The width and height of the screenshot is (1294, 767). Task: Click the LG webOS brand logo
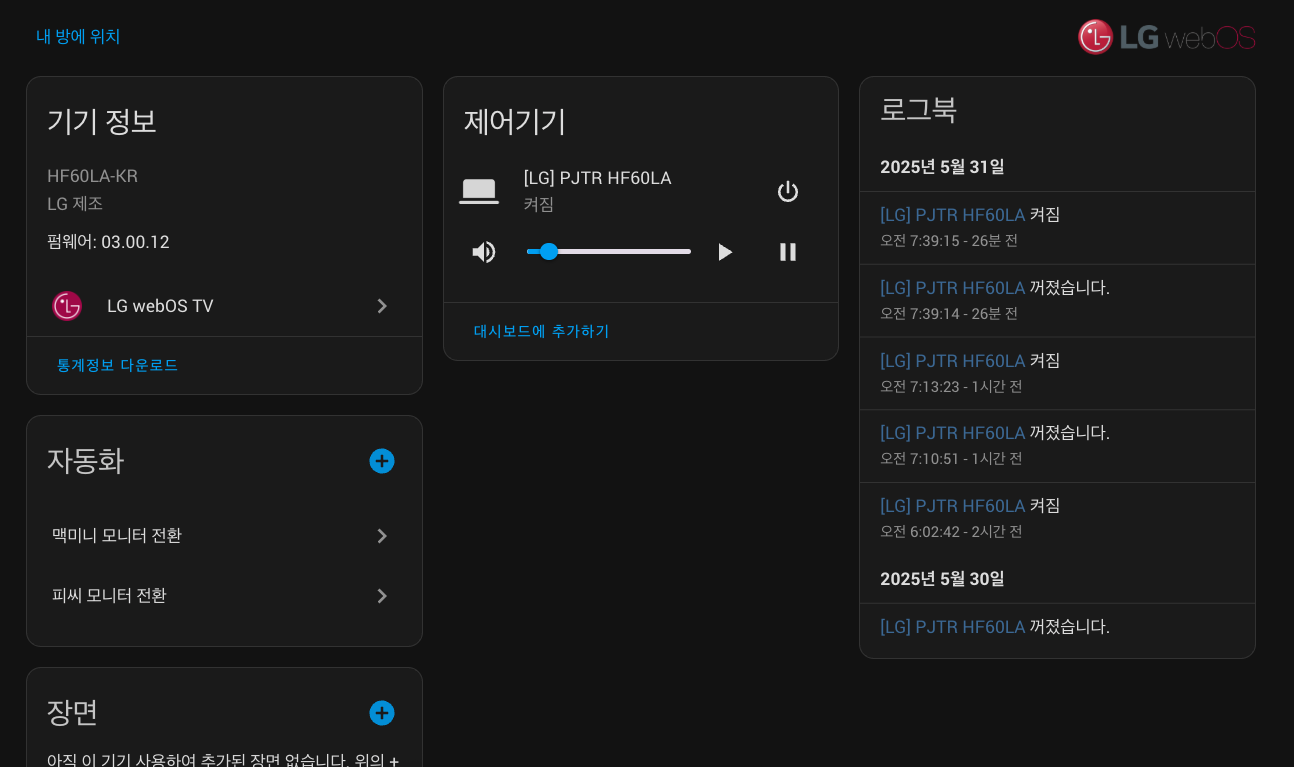pyautogui.click(x=1166, y=37)
